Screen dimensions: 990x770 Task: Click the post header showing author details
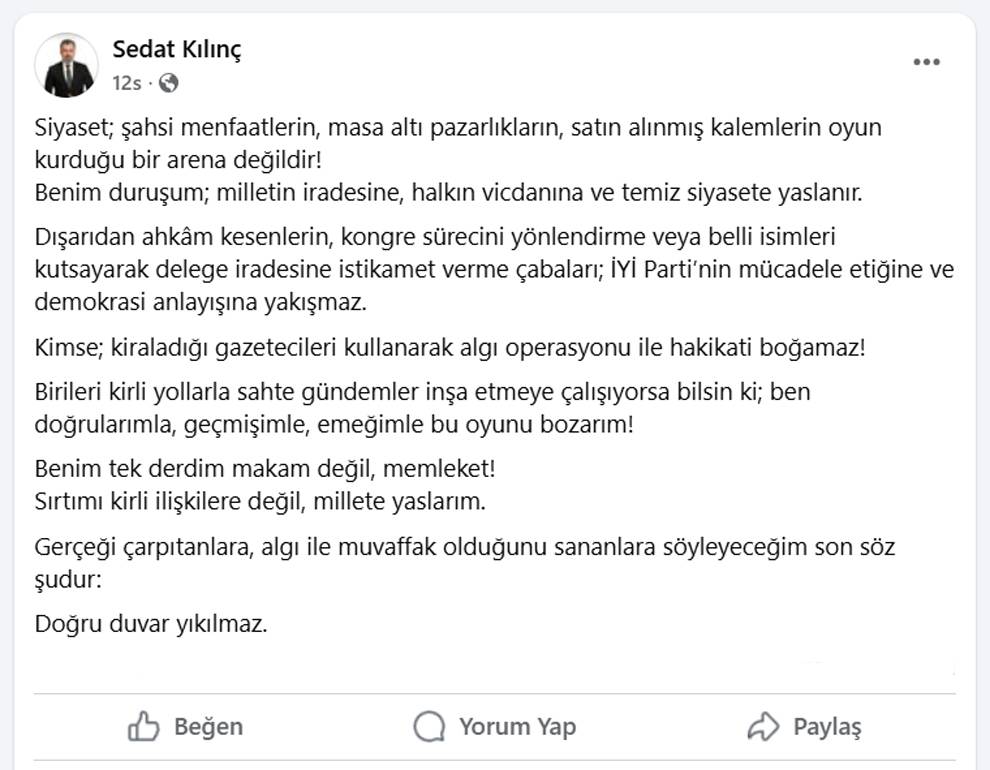coord(200,63)
